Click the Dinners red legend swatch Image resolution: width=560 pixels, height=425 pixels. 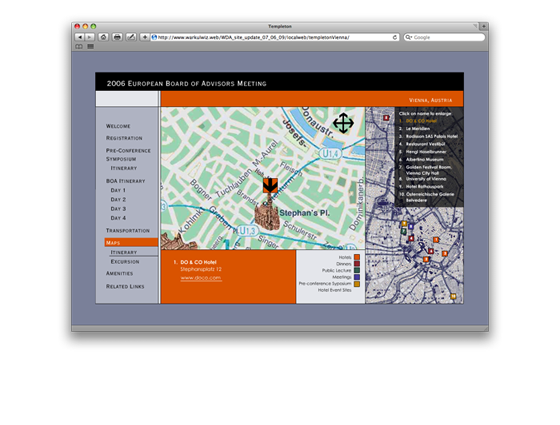[x=356, y=264]
